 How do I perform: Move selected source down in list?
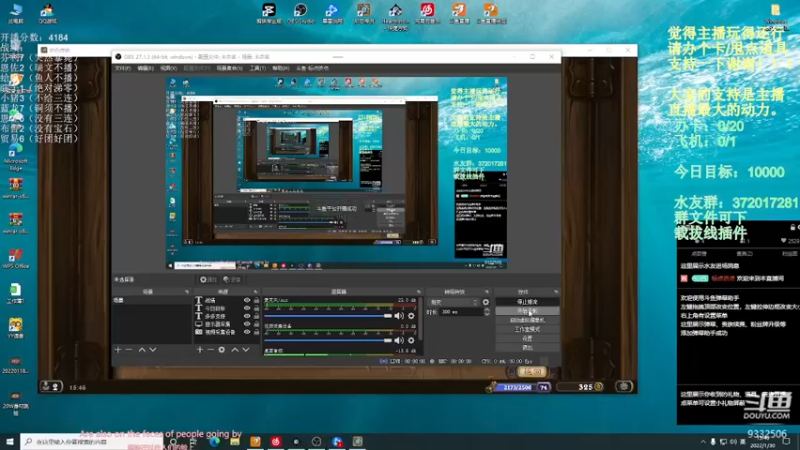(x=245, y=349)
